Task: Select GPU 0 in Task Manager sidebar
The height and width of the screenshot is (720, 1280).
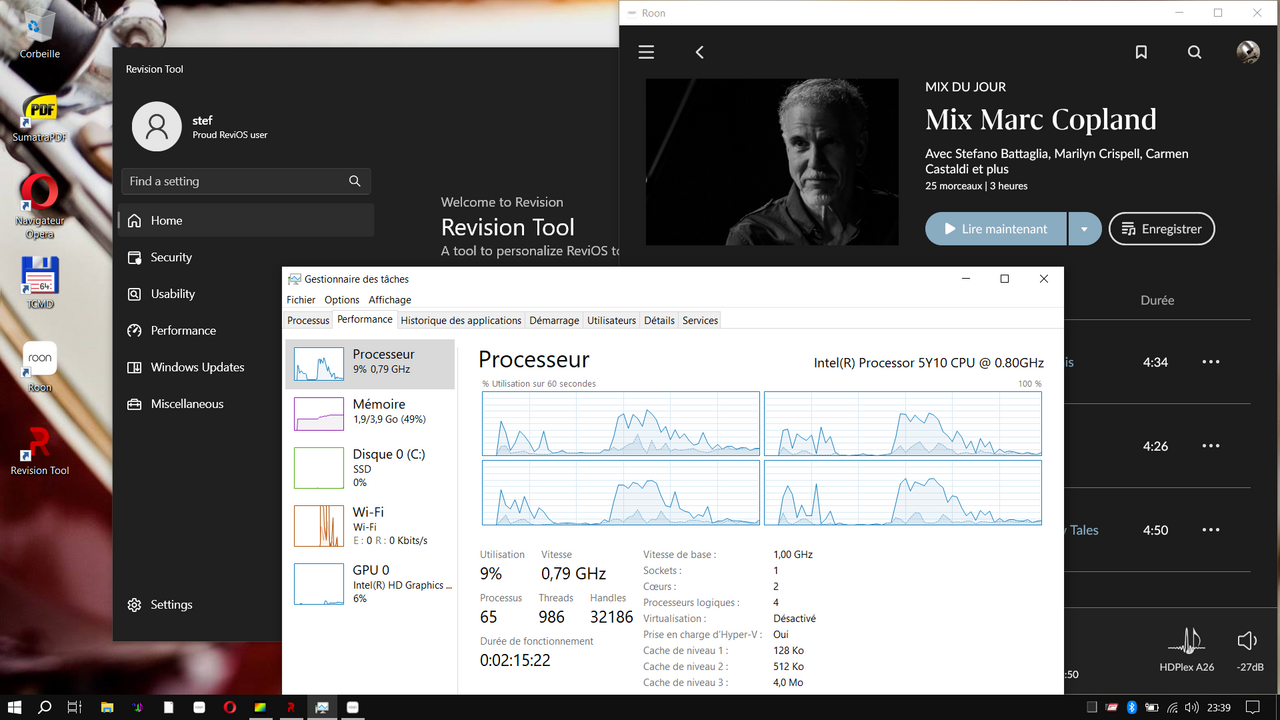Action: coord(371,583)
